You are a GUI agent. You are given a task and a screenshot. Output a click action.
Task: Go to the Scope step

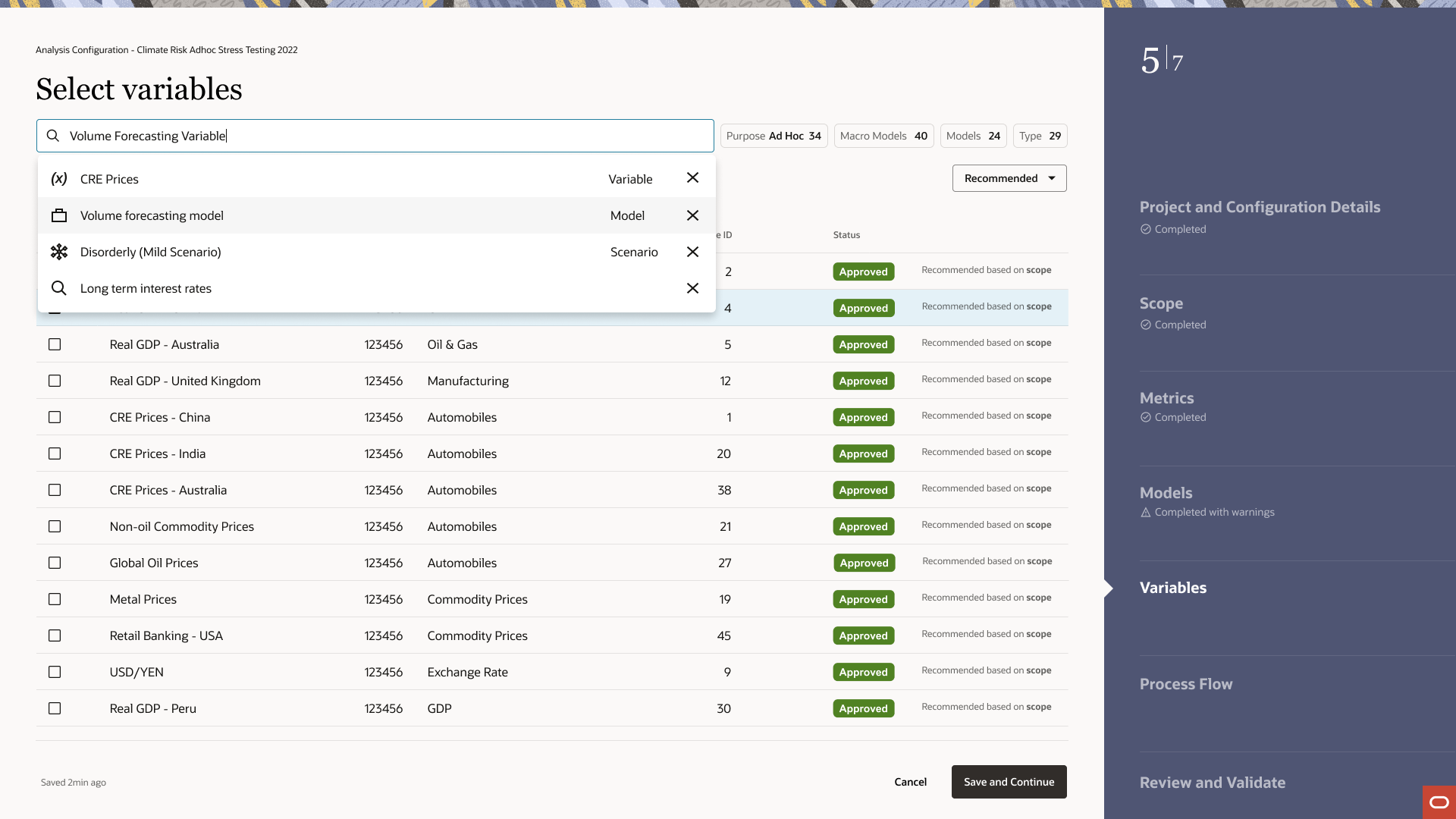click(1161, 303)
